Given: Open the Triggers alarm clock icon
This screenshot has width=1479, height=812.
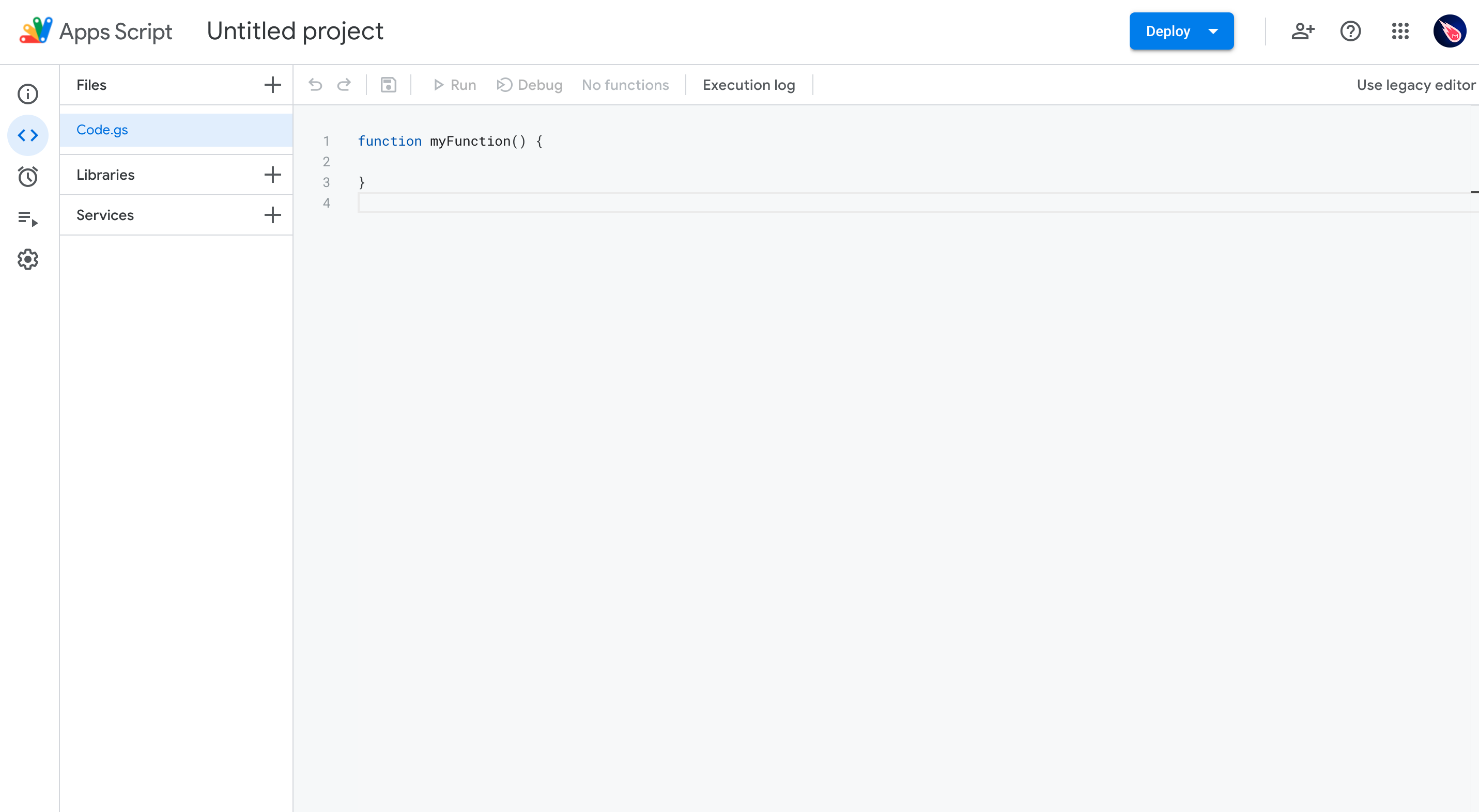Looking at the screenshot, I should click(27, 177).
